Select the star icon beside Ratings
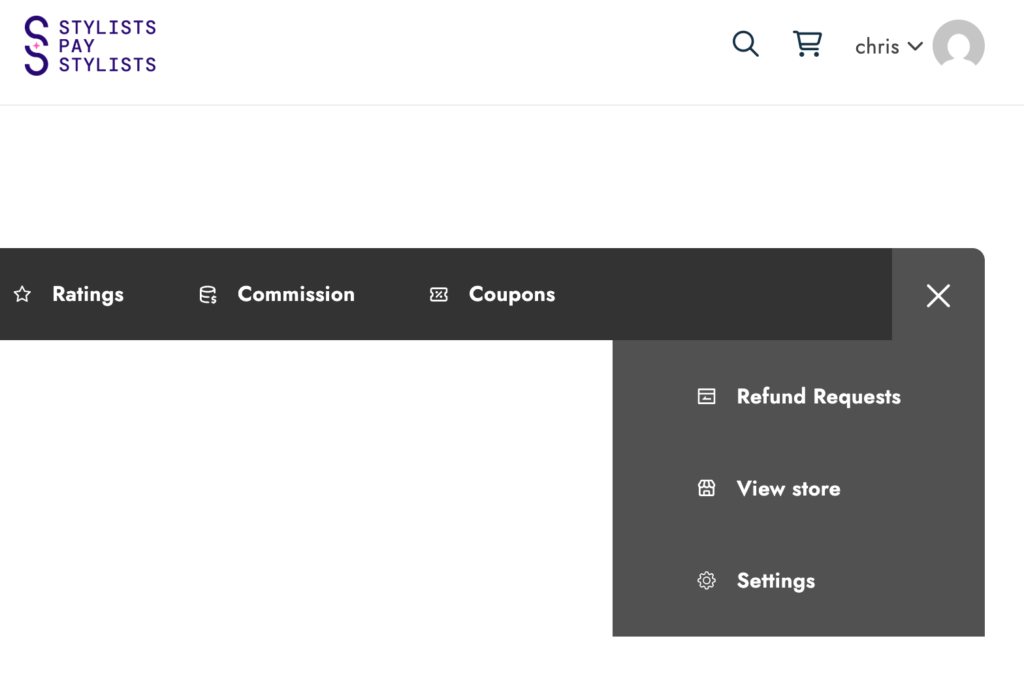This screenshot has width=1024, height=679. click(22, 294)
